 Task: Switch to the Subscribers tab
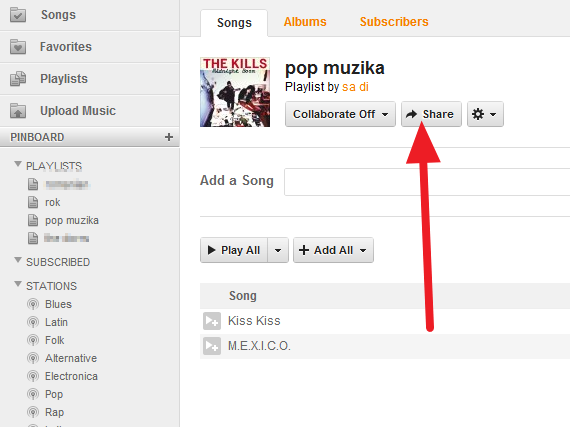[394, 22]
